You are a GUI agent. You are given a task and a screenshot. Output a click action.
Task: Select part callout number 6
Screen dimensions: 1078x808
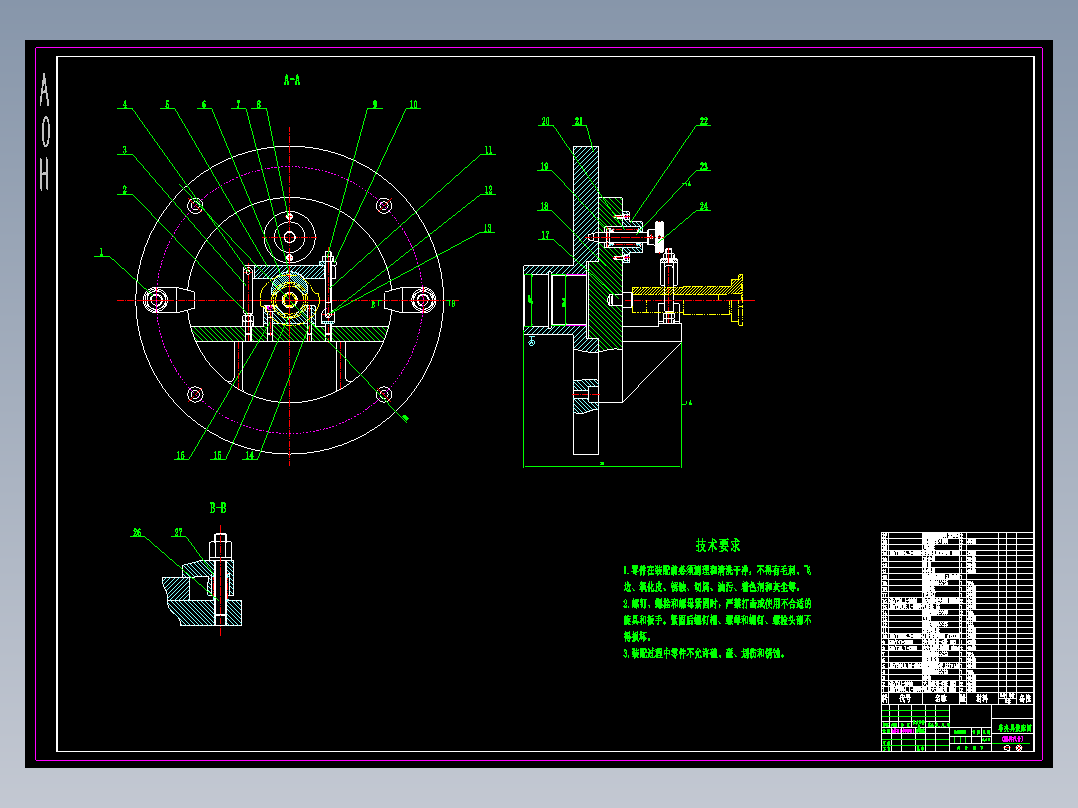tap(204, 105)
